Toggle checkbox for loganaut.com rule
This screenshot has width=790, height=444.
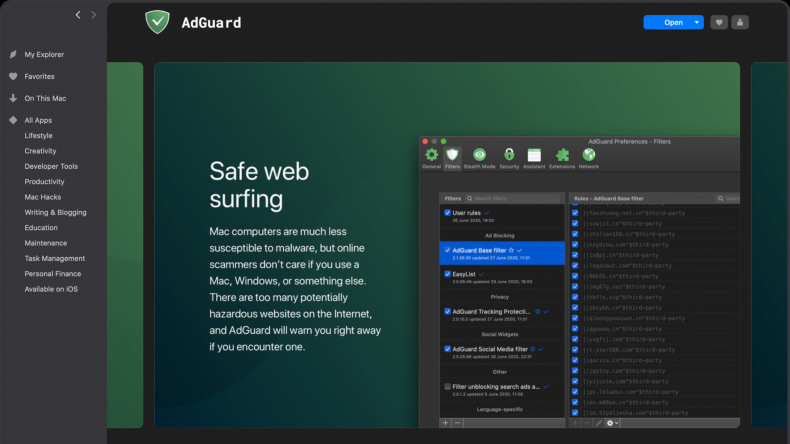coord(575,266)
